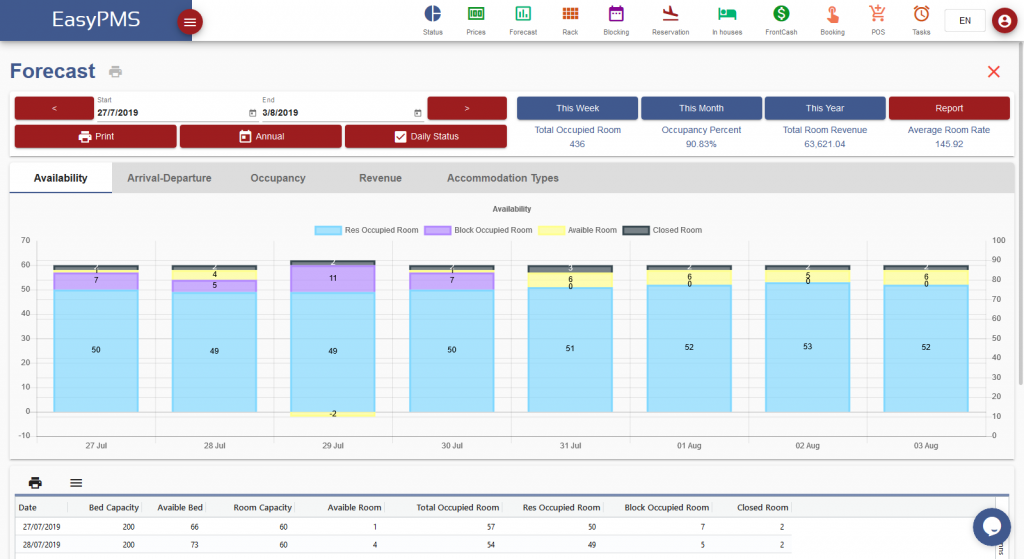Open the Start date calendar picker
The height and width of the screenshot is (559, 1024).
click(253, 113)
